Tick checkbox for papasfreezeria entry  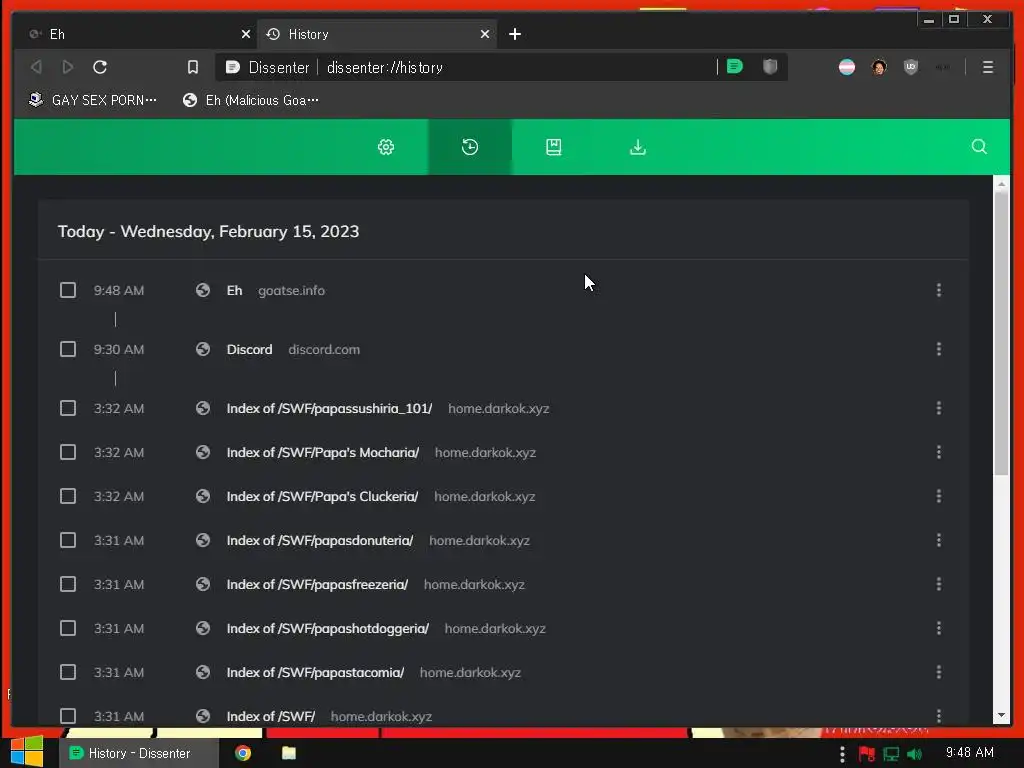coord(68,584)
